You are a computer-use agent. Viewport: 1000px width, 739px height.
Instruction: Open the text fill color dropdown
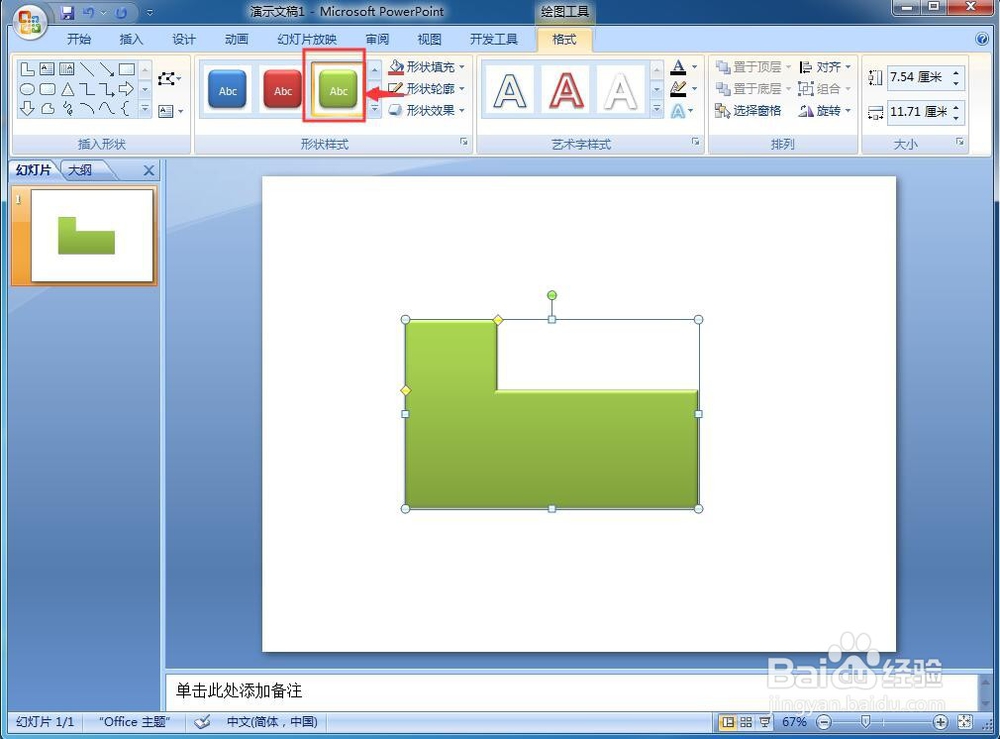(x=695, y=67)
